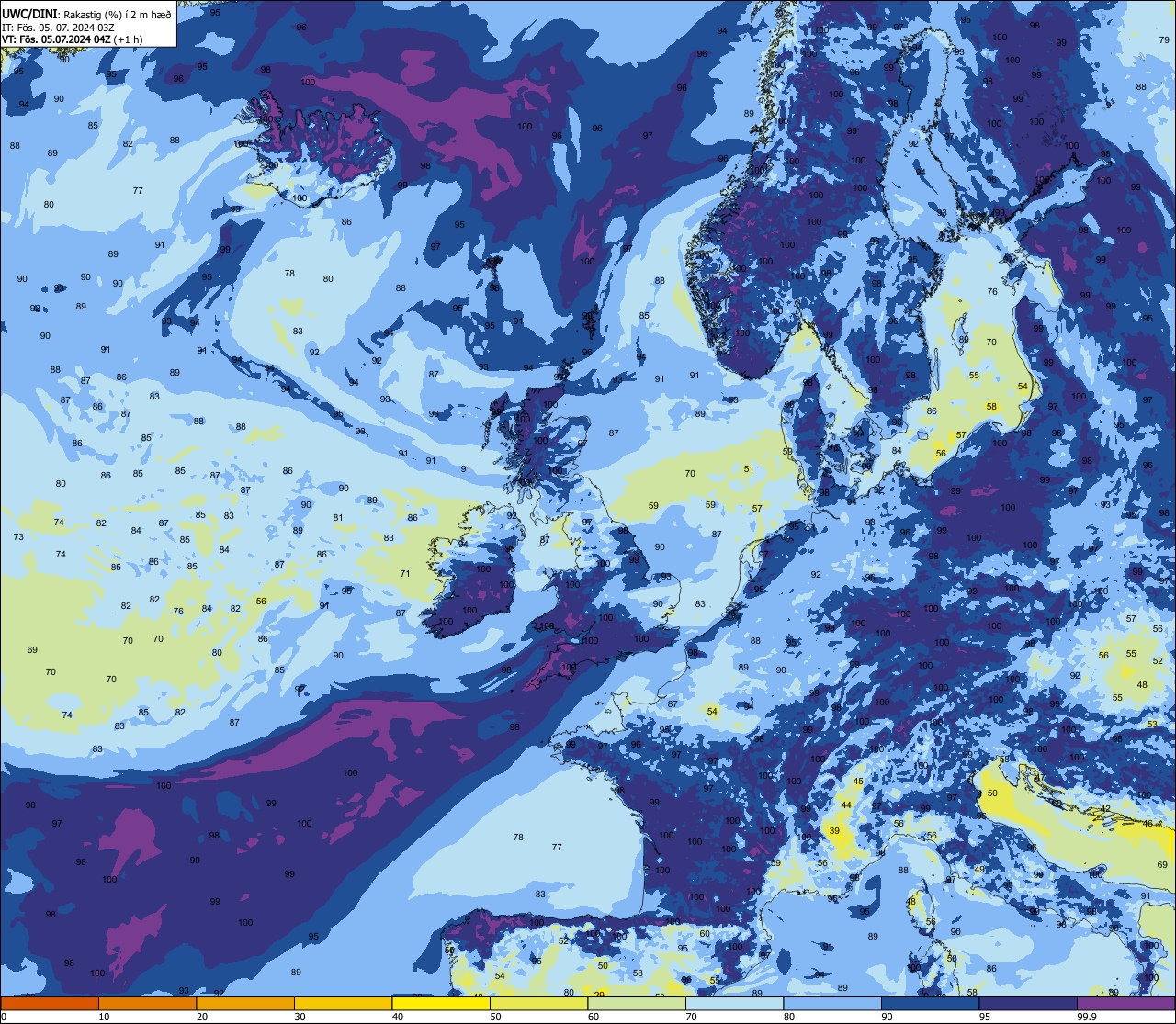The image size is (1176, 1024).
Task: Click the '42' value along the Adriatic coast
Action: (x=1106, y=809)
